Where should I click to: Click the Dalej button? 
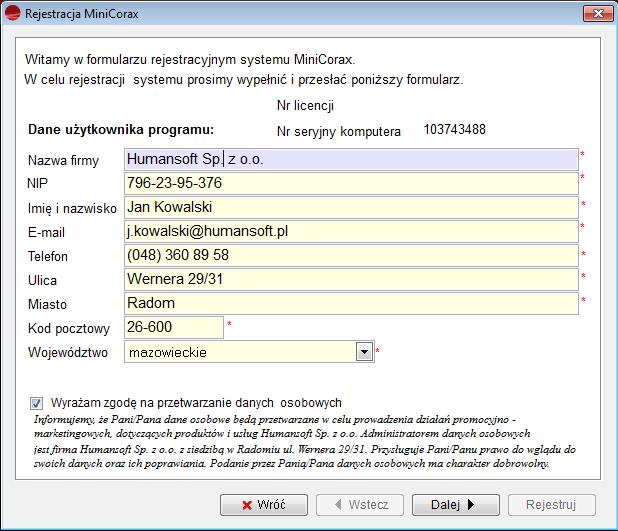pos(456,505)
